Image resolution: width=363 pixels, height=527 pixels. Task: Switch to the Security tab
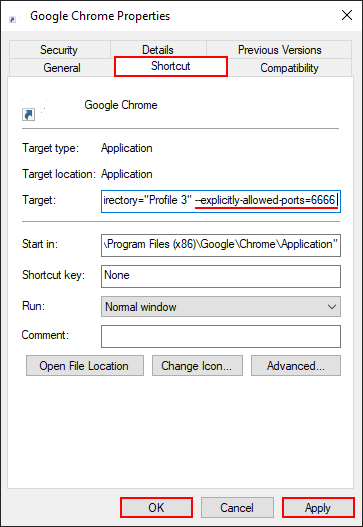click(x=59, y=50)
